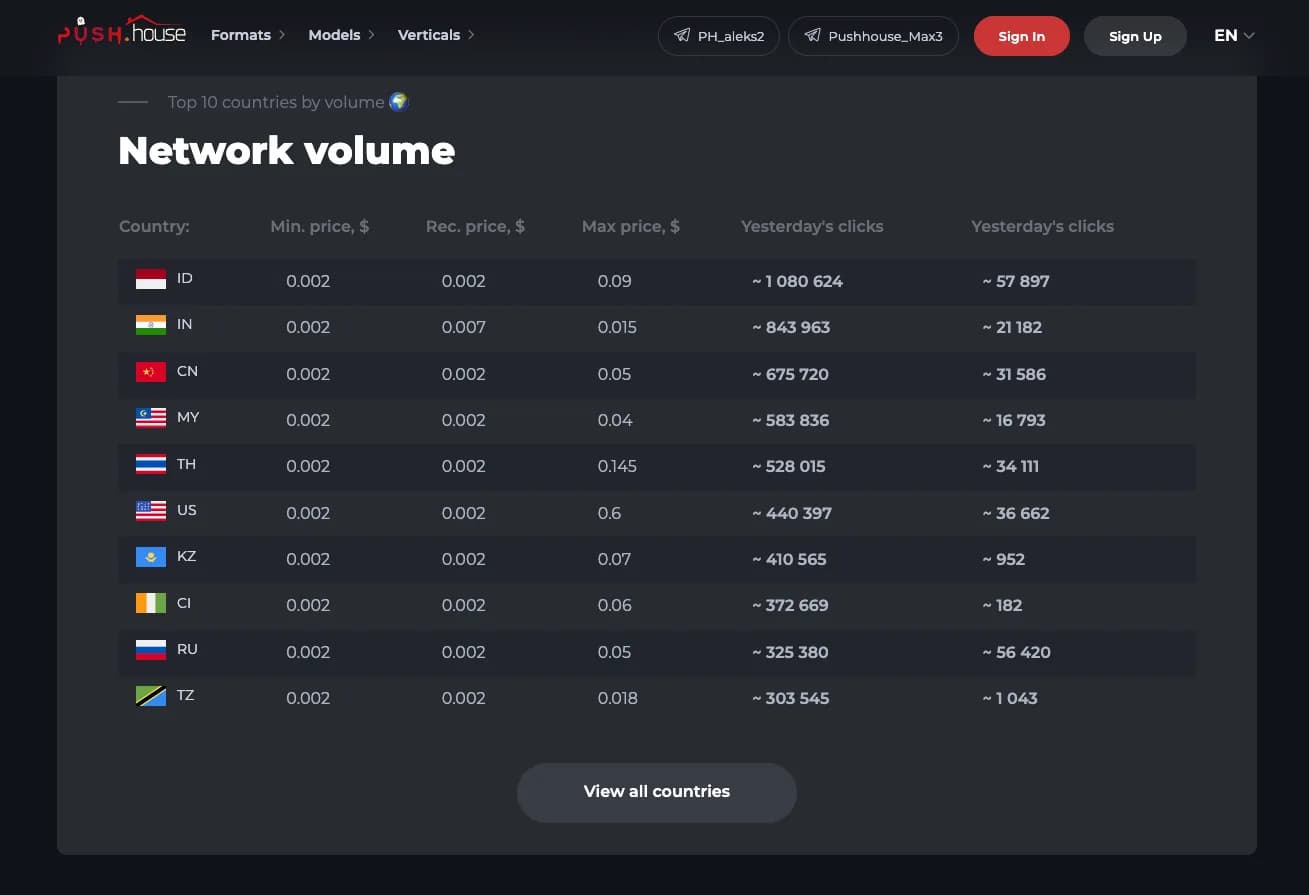
Task: Click the CI country code
Action: pos(184,603)
